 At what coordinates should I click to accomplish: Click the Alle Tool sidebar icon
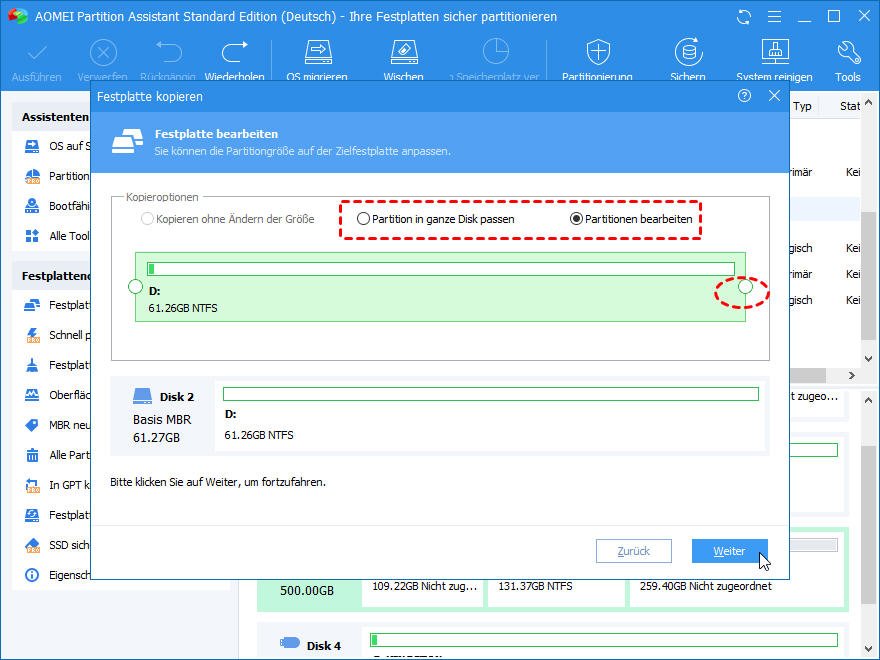pos(32,236)
